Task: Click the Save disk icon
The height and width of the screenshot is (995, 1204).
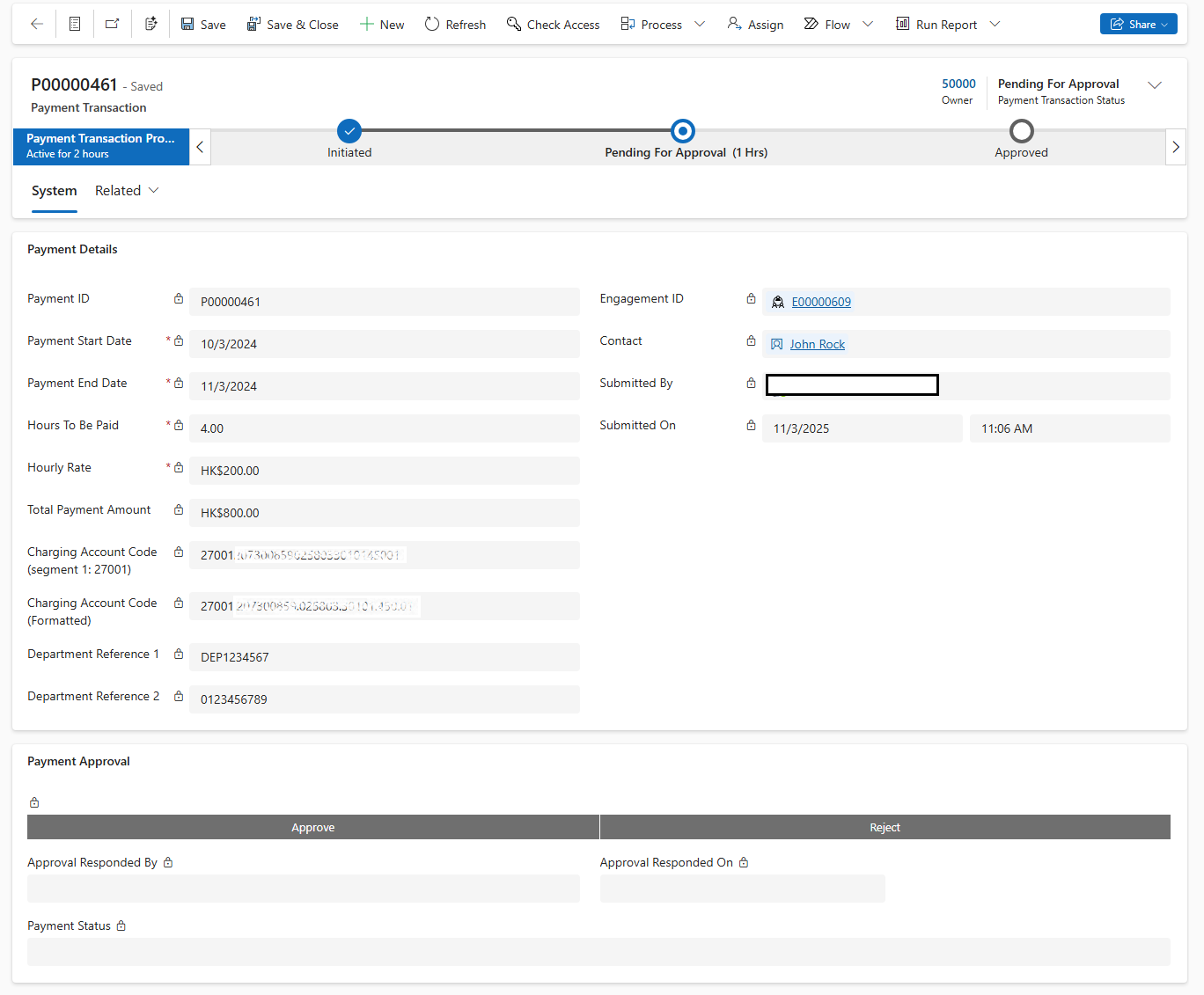Action: point(188,25)
